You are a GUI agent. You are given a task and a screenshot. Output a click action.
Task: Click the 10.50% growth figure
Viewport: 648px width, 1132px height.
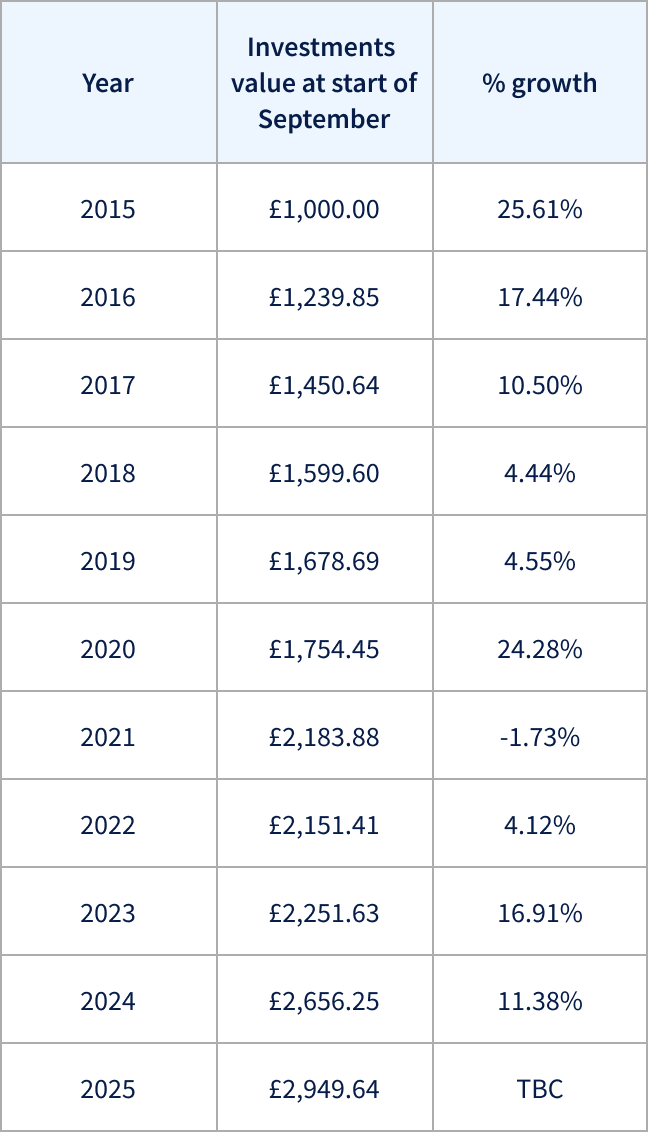540,386
